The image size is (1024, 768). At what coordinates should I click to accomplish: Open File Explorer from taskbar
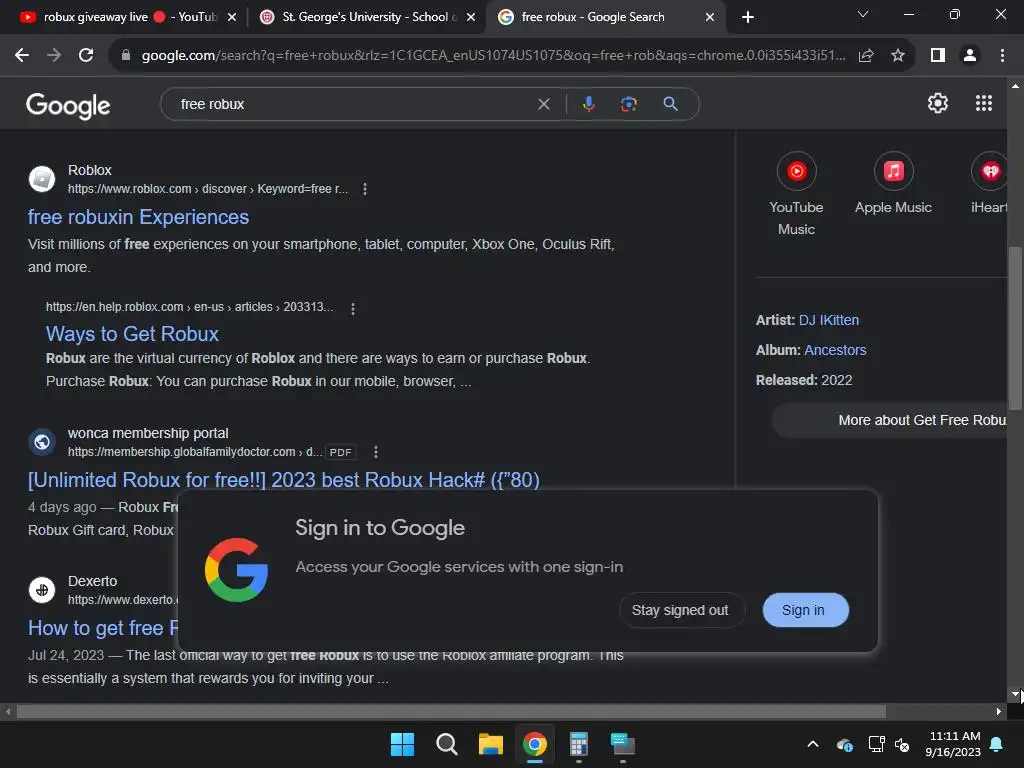[x=490, y=744]
